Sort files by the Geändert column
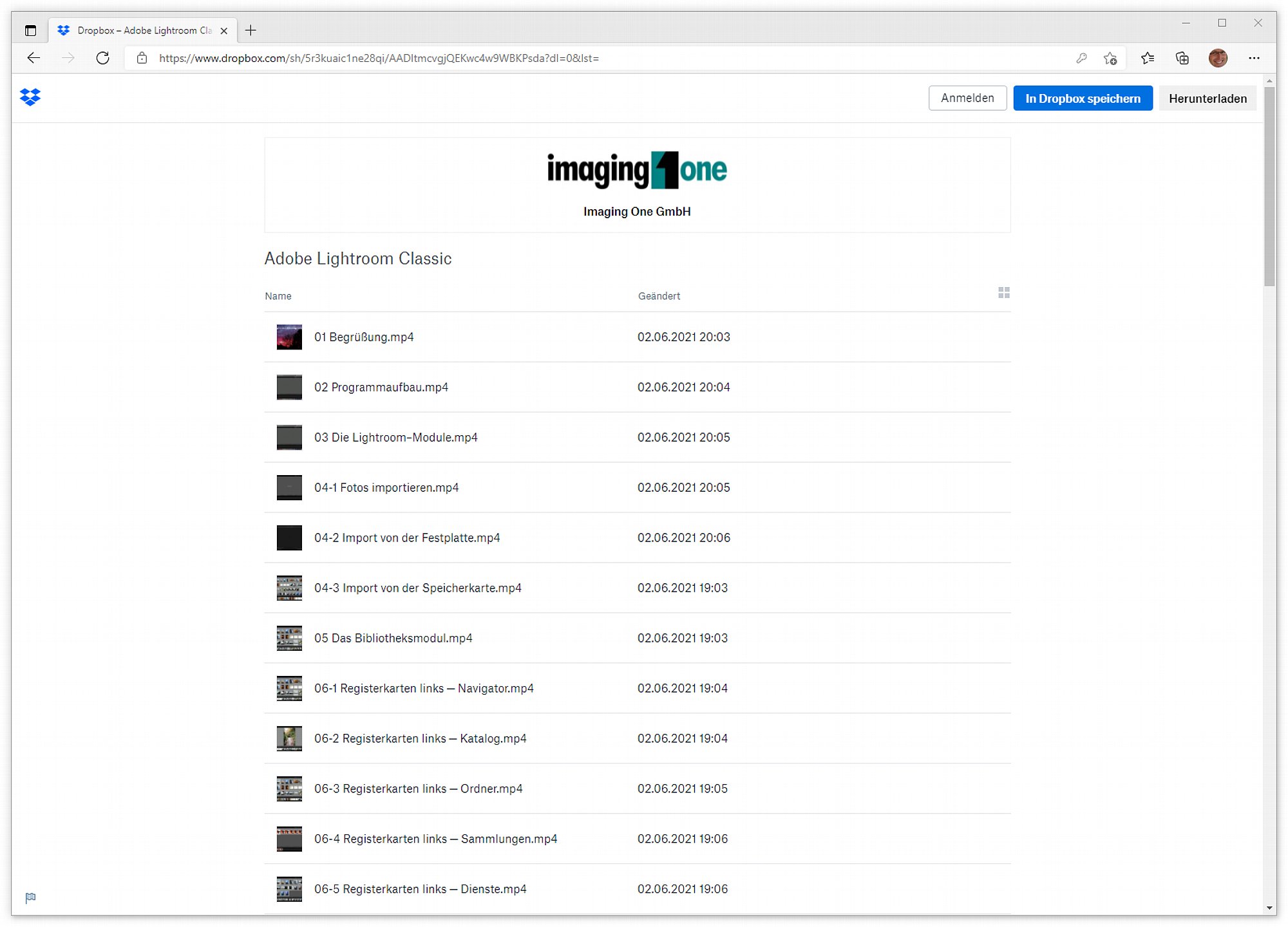Screen dimensions: 1288x927 [659, 296]
